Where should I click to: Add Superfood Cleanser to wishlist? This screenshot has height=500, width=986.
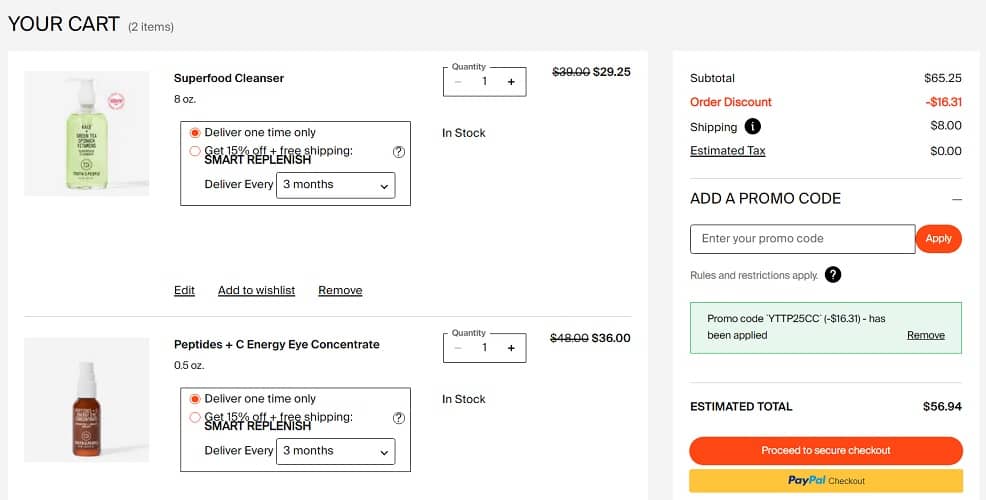click(x=256, y=290)
